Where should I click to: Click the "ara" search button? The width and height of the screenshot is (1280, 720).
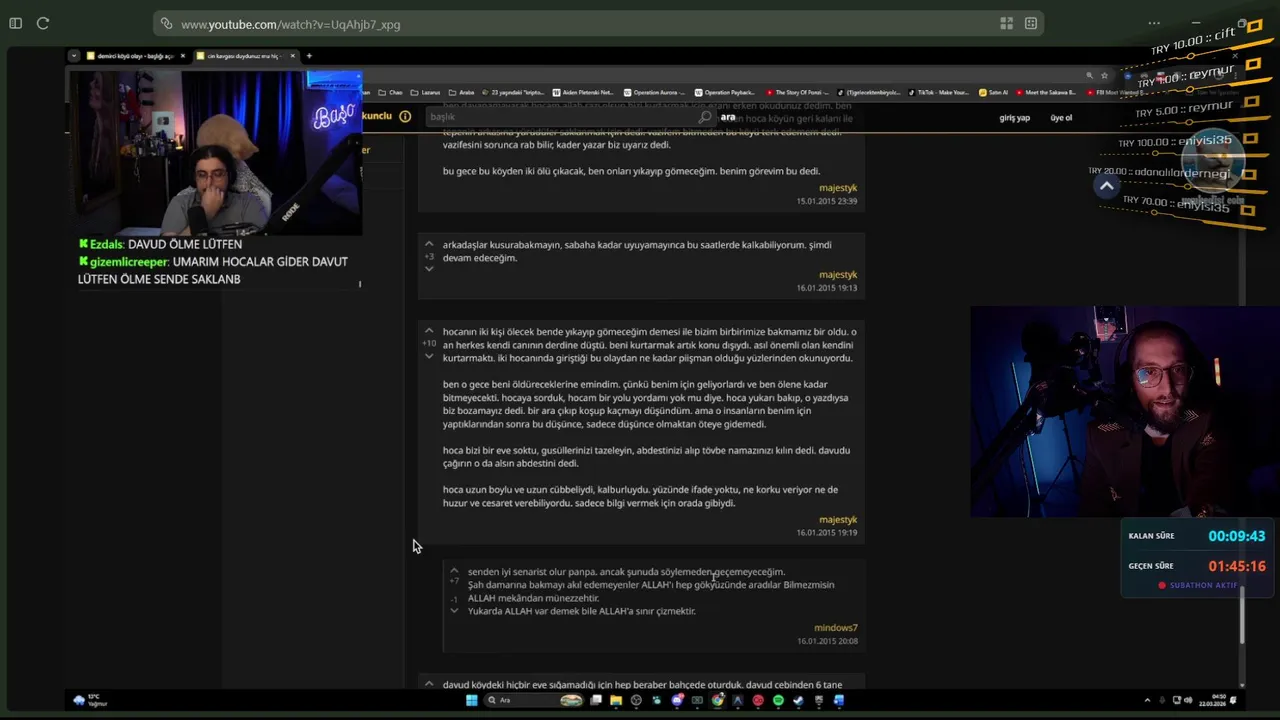[728, 117]
